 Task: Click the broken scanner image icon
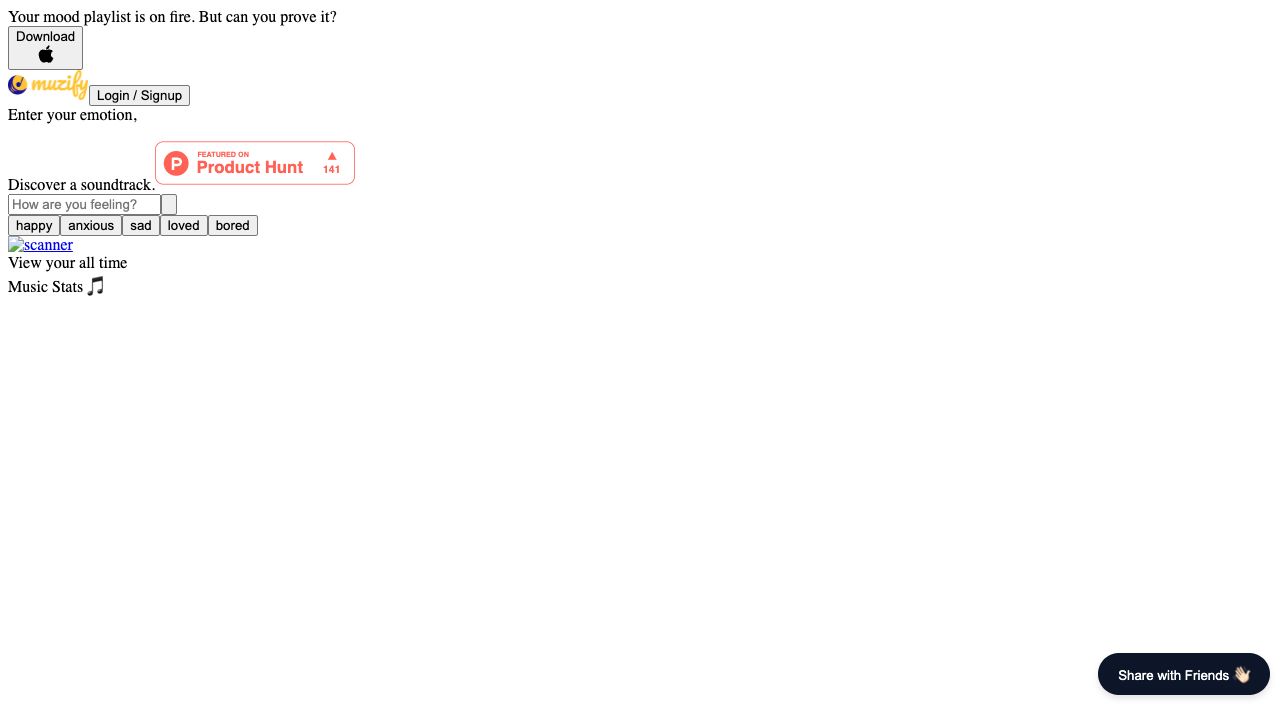pos(15,244)
